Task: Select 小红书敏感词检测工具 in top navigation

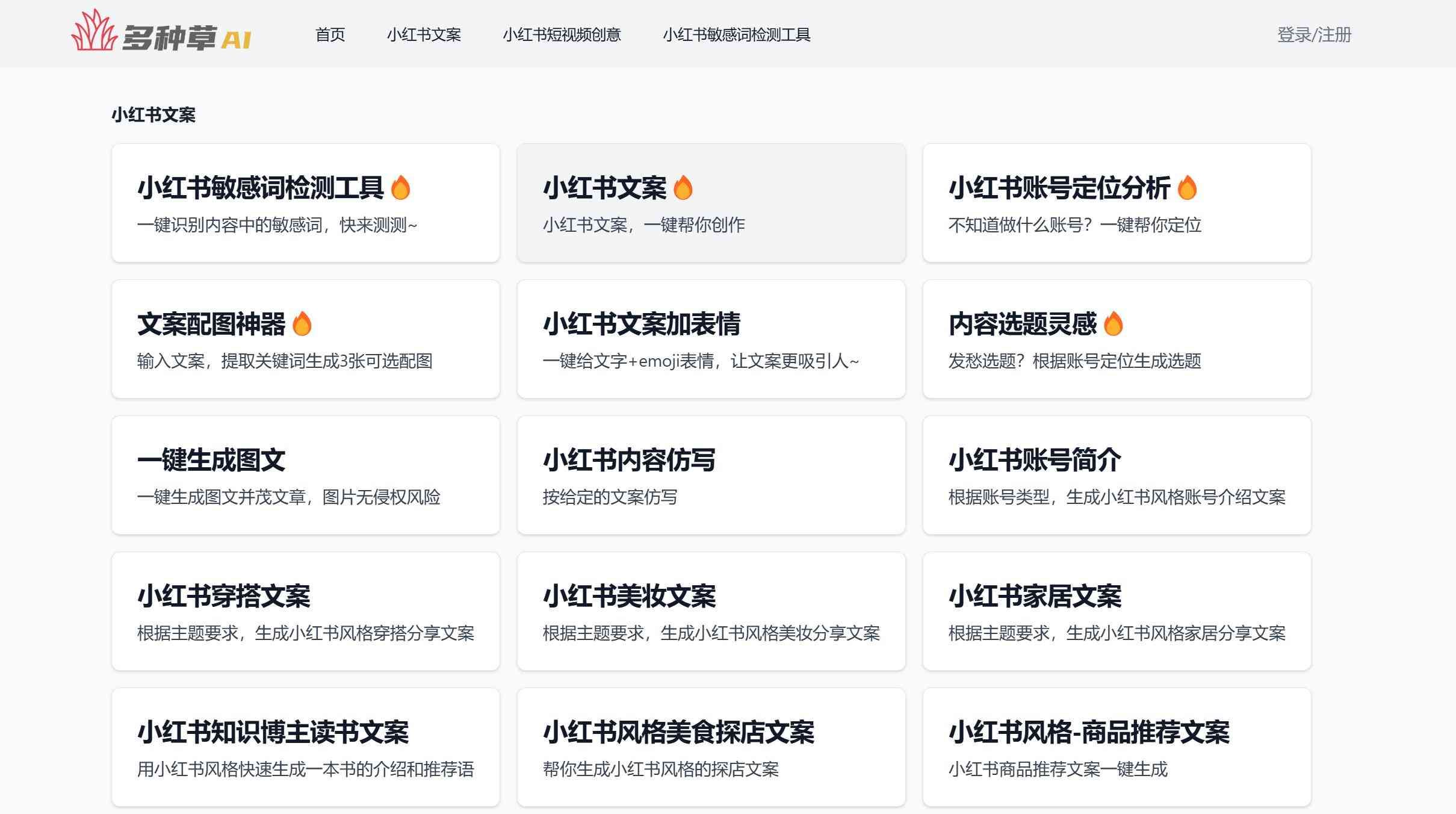Action: (736, 35)
